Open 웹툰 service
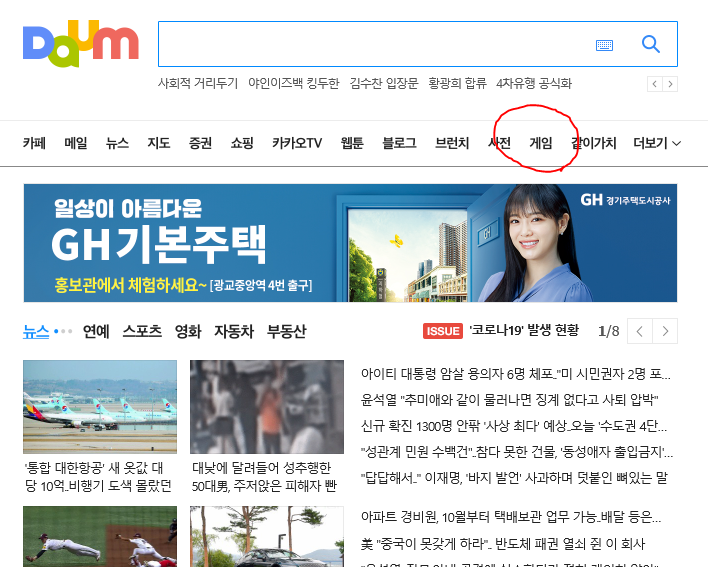708x567 pixels. point(352,143)
